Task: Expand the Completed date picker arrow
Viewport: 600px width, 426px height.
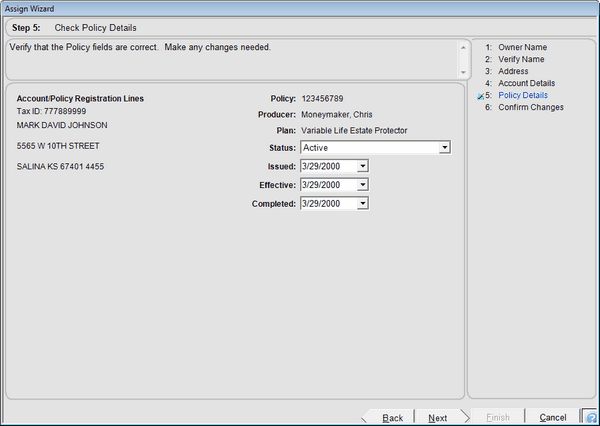Action: pos(363,204)
